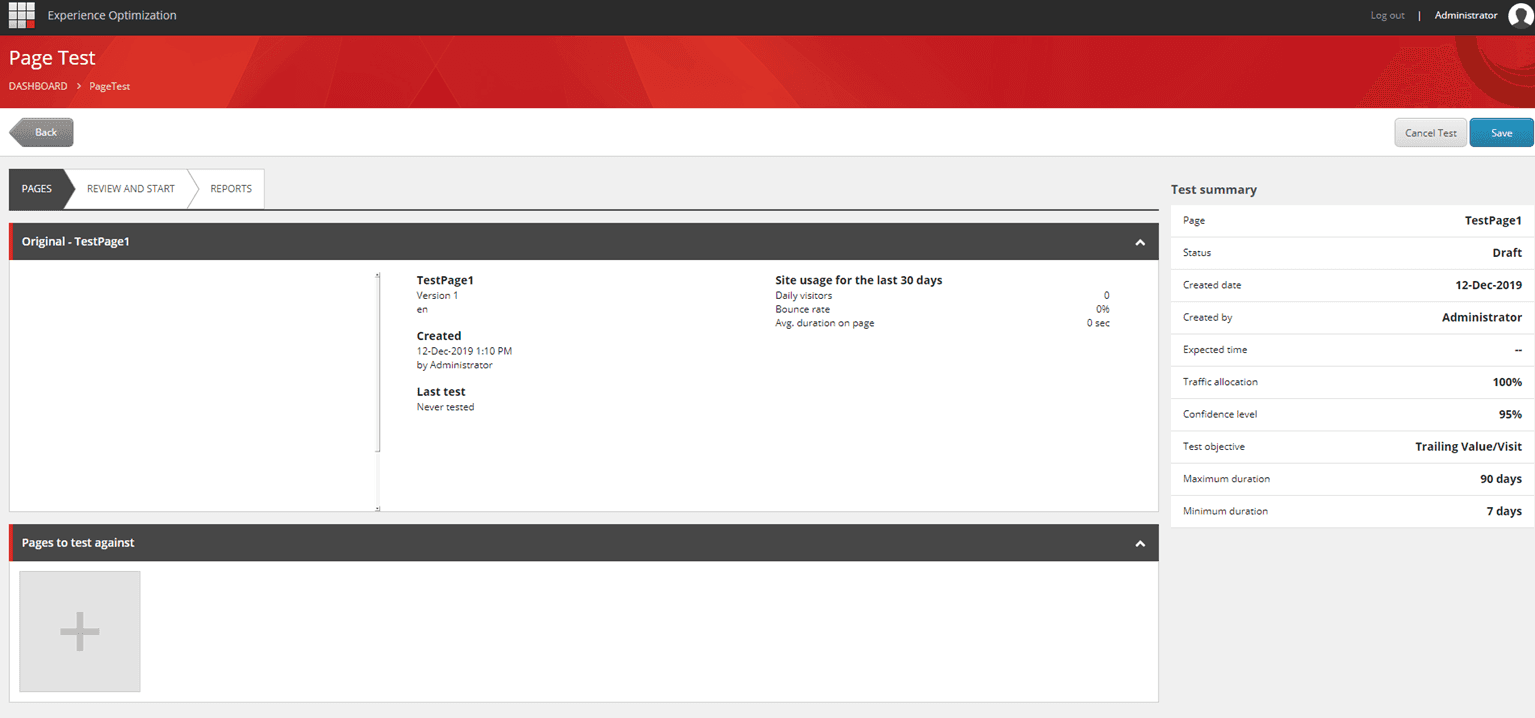
Task: Open the Sitecore launchpad grid icon
Action: (22, 15)
